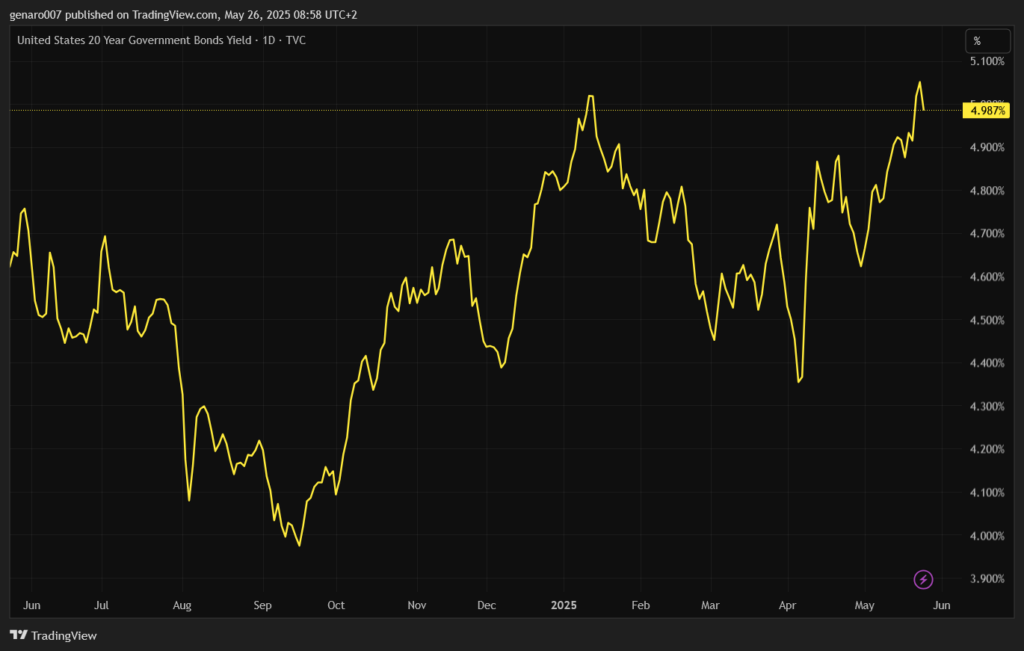Click the Sep label on the time axis
Image resolution: width=1024 pixels, height=651 pixels.
pyautogui.click(x=262, y=605)
